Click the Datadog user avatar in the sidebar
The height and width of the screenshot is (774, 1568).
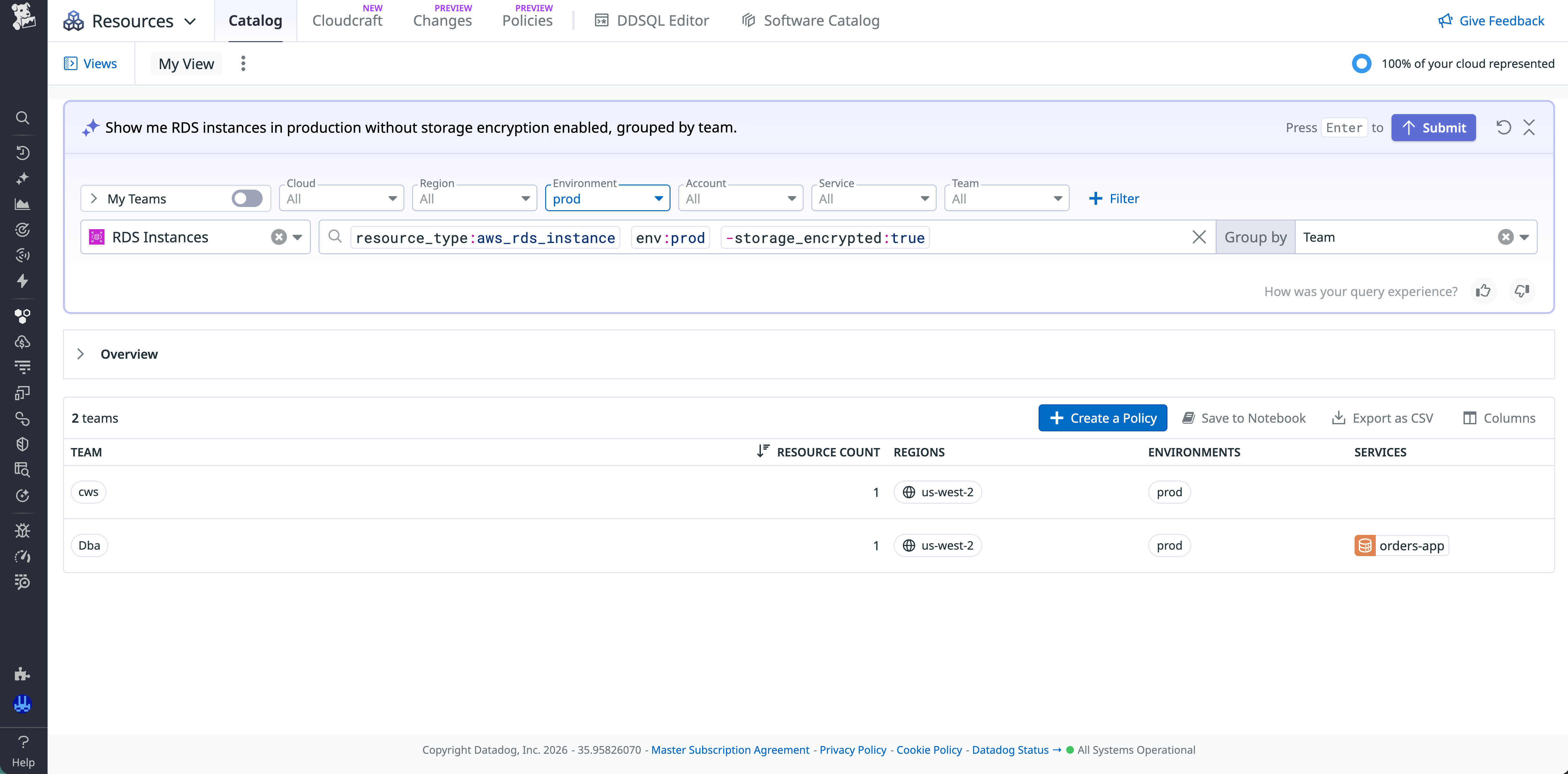[x=23, y=705]
